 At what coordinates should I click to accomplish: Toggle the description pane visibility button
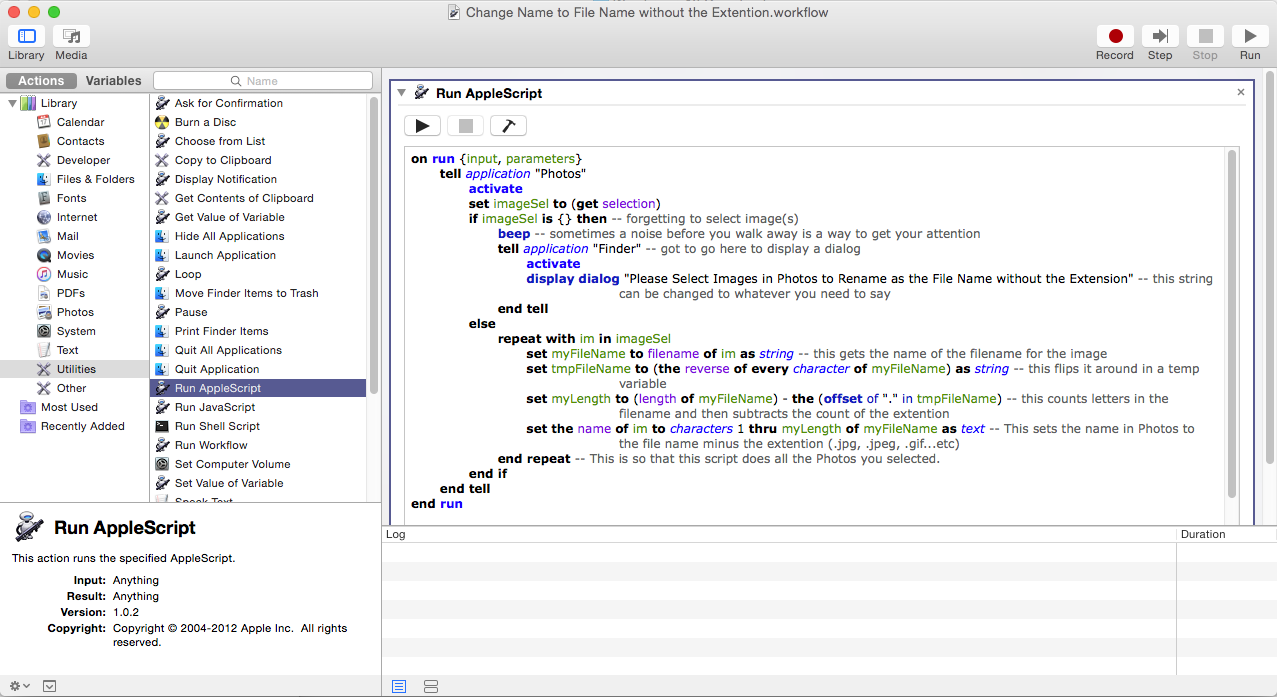50,686
